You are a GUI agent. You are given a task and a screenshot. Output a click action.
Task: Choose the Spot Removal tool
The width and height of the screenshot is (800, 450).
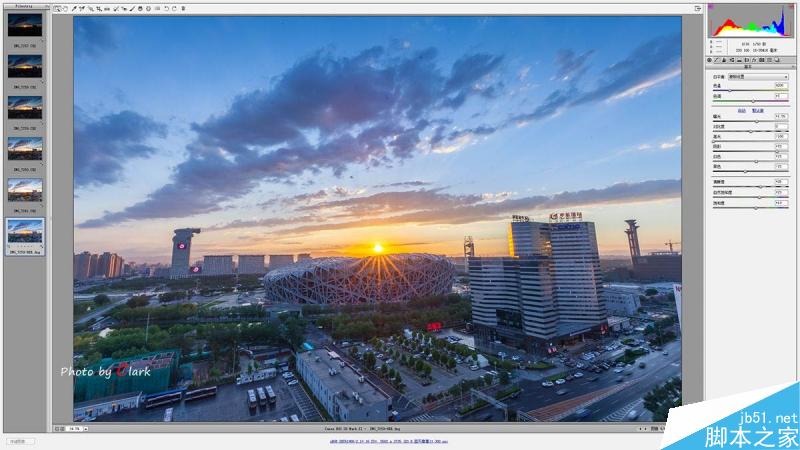(x=116, y=9)
